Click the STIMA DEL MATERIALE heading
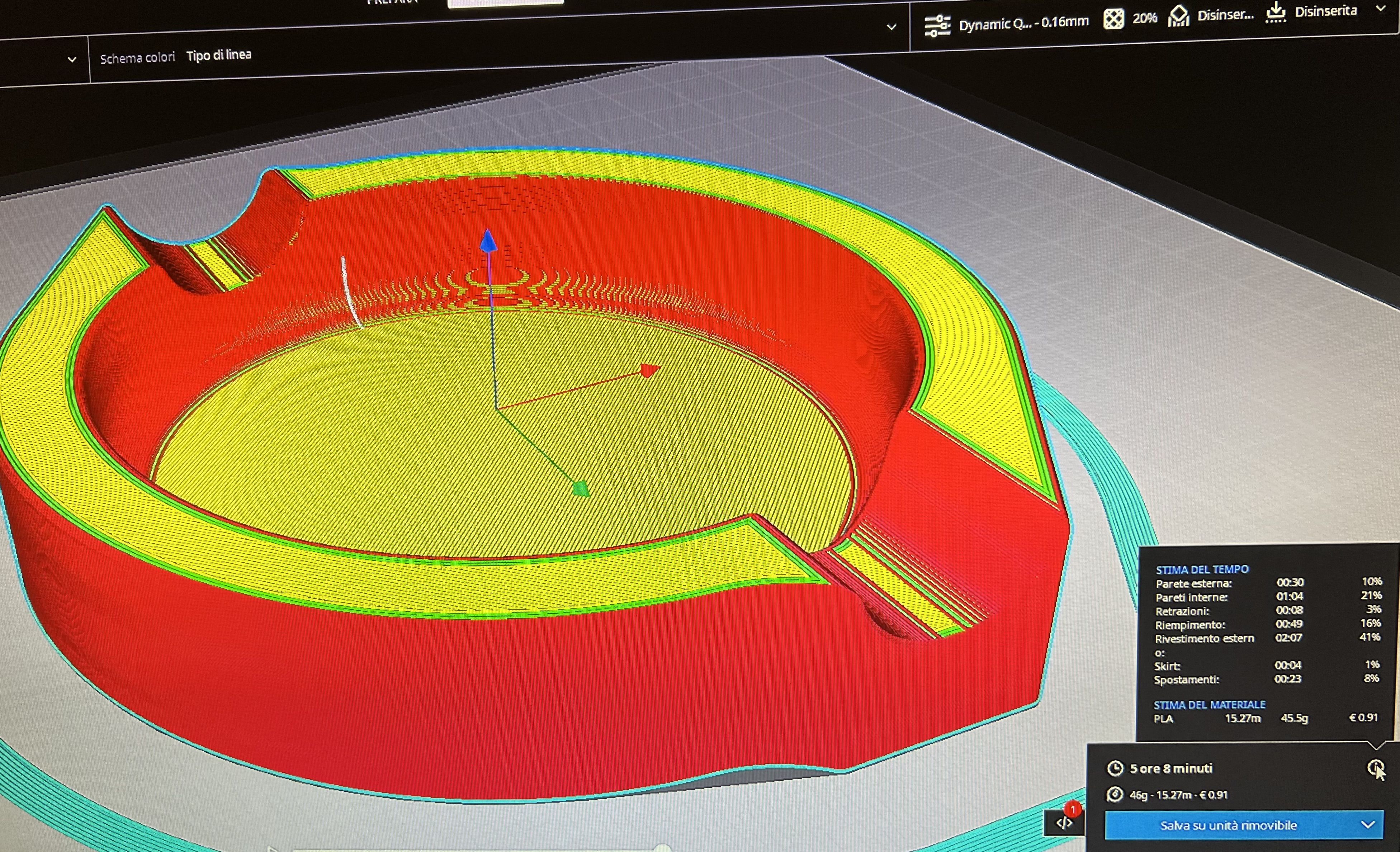The image size is (1400, 852). [x=1209, y=705]
